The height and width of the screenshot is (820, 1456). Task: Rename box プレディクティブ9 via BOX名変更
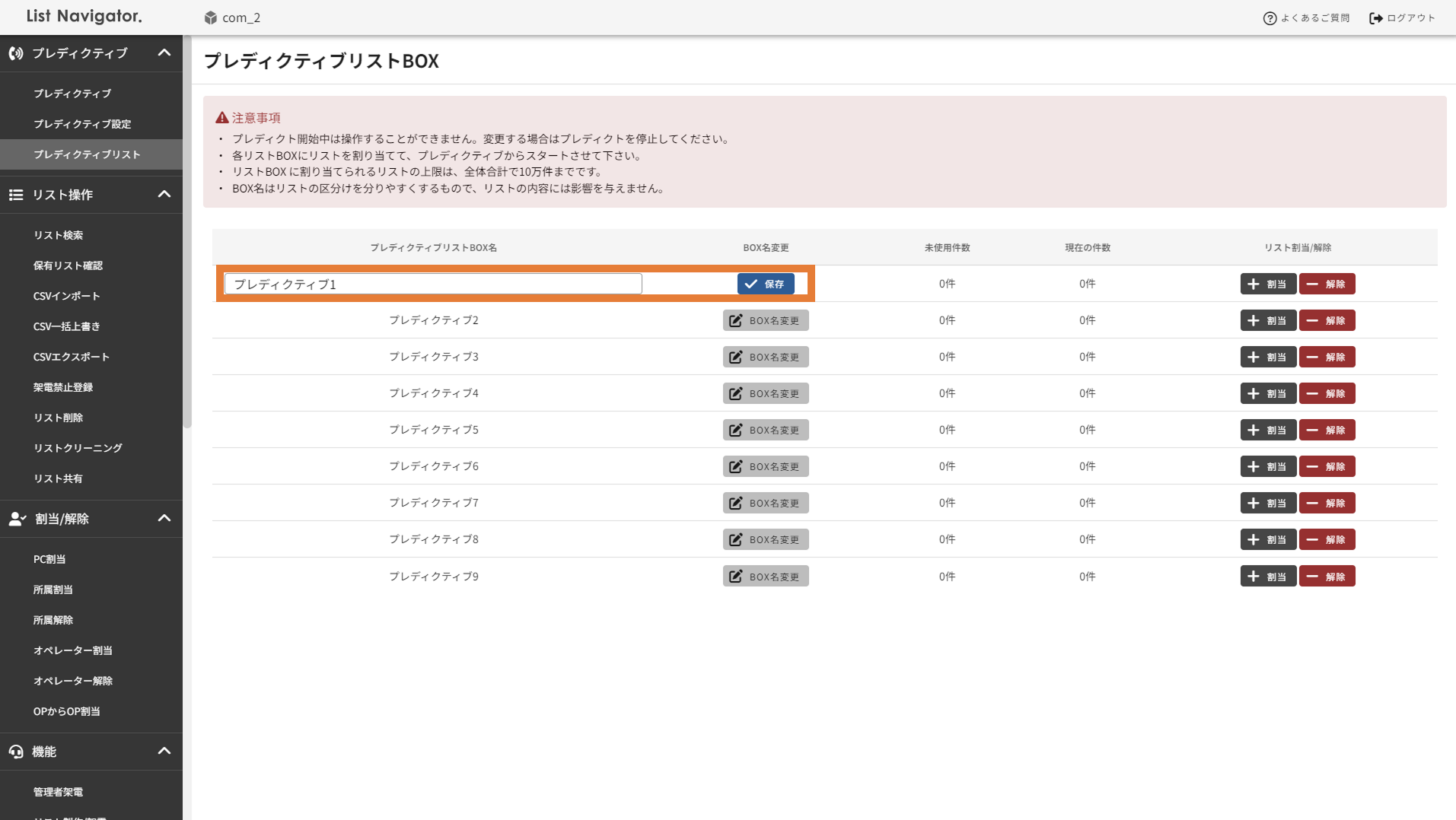765,576
